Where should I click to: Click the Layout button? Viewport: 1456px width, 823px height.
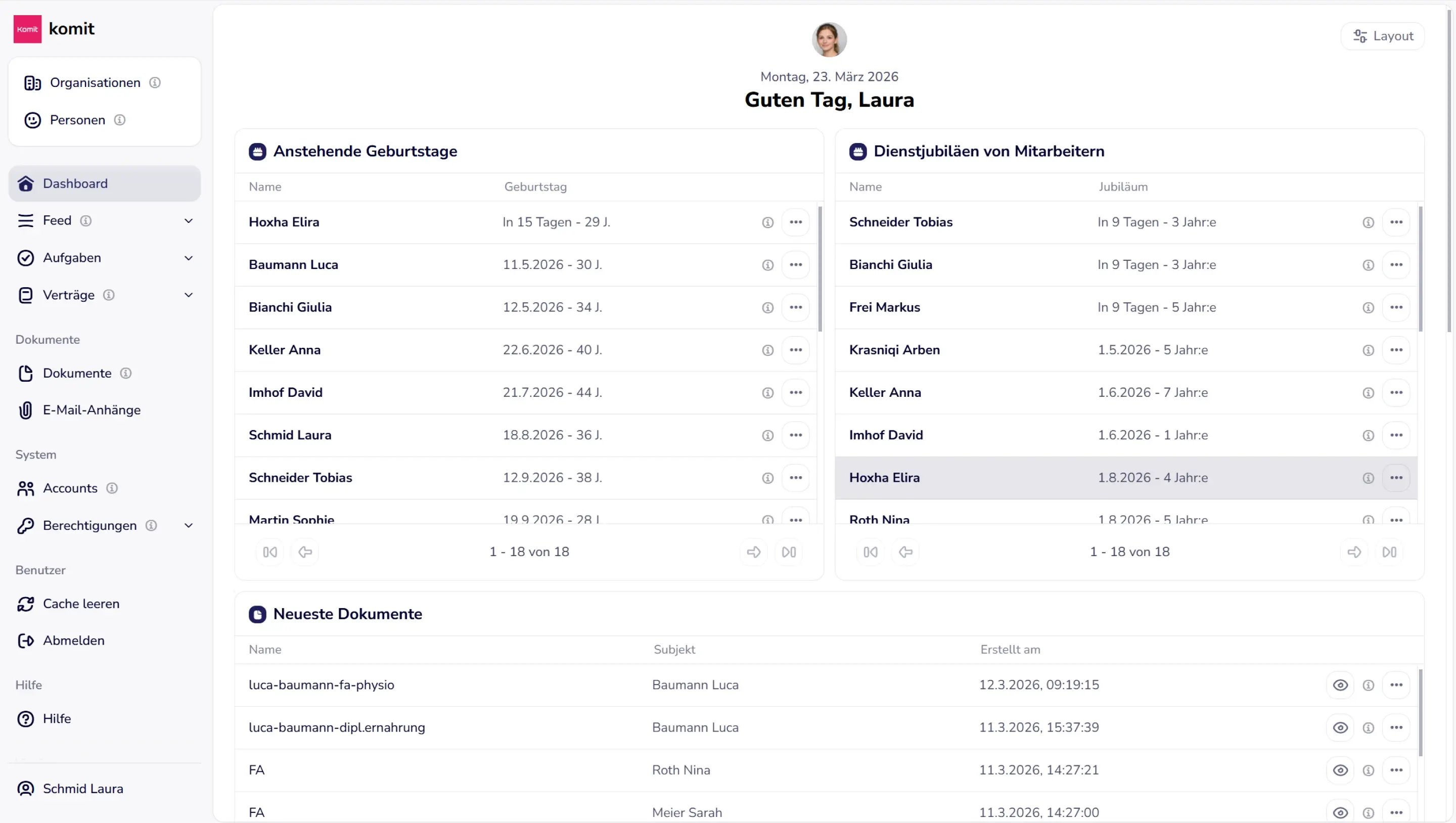click(1382, 36)
